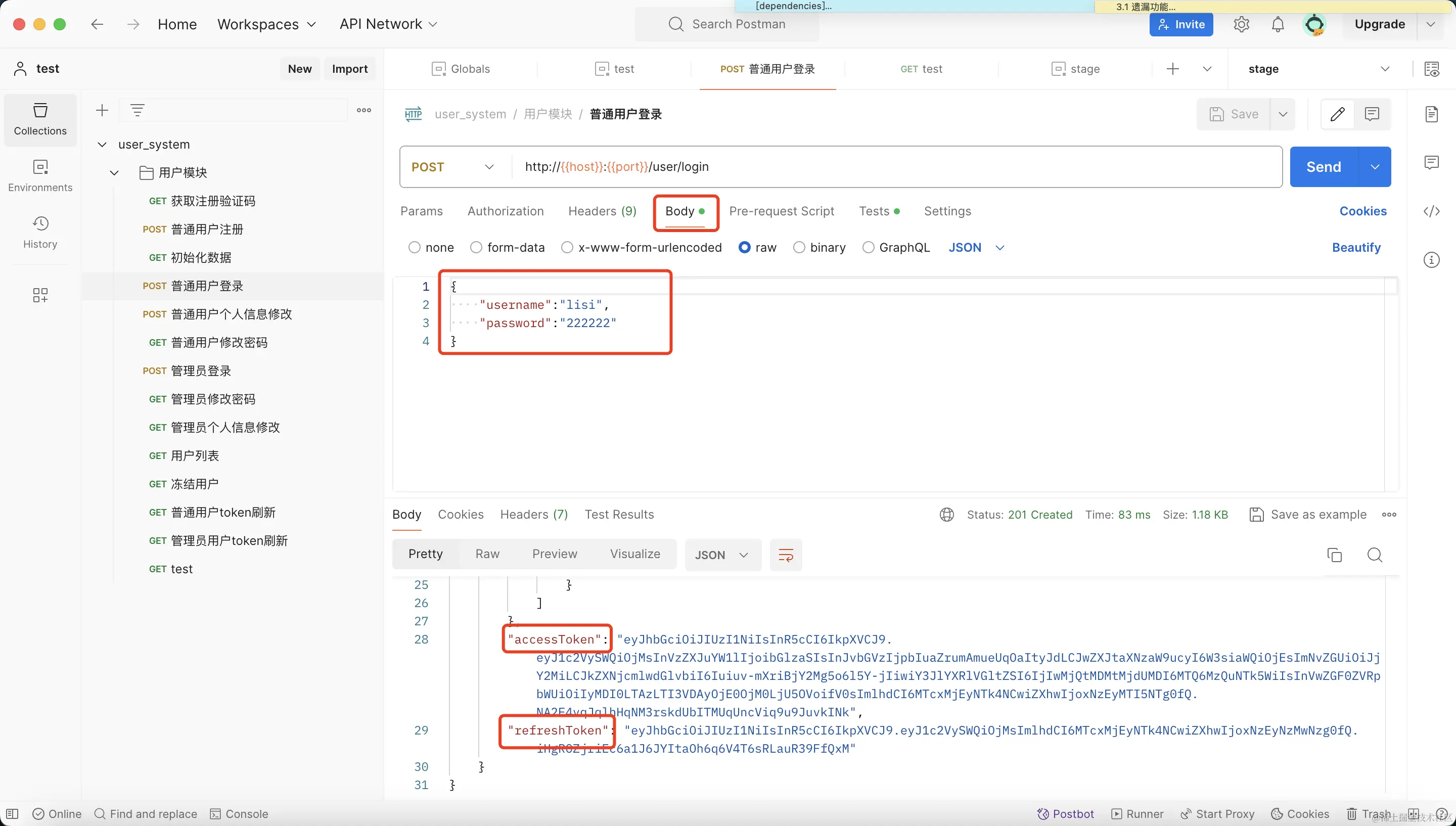Click the code snippet icon
The height and width of the screenshot is (826, 1456).
click(x=1431, y=211)
